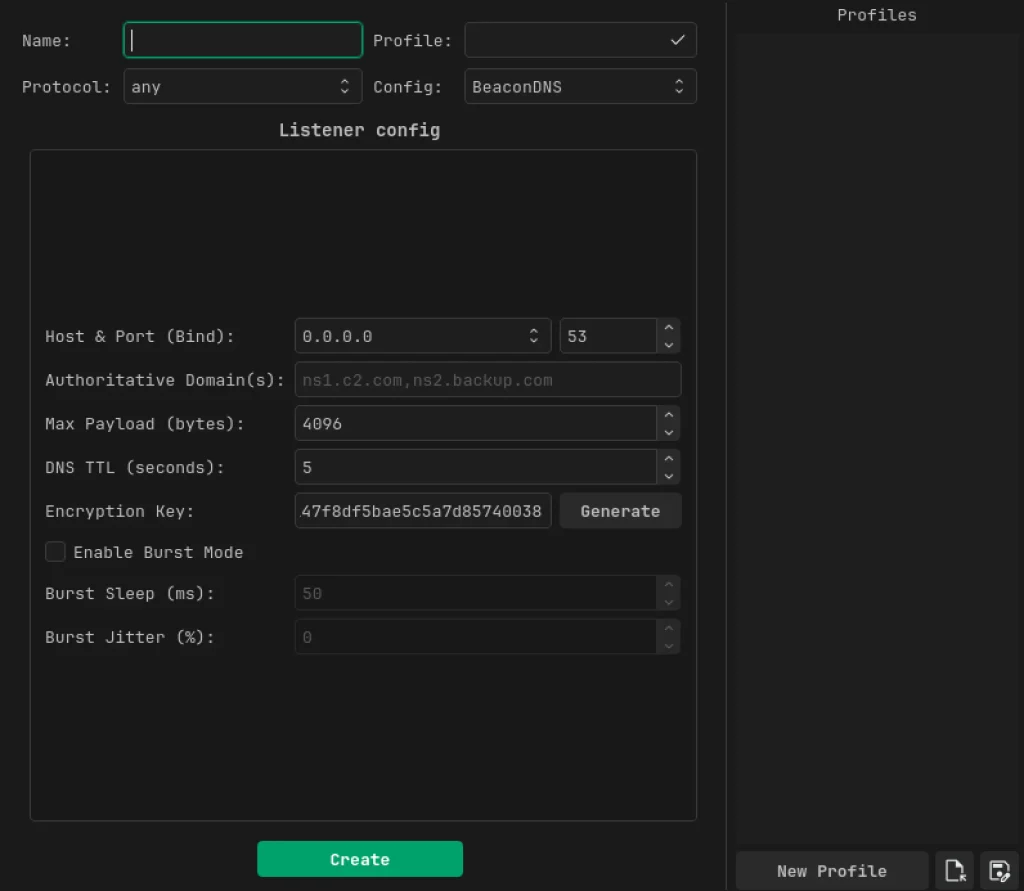Click the Host & Port (Bind) label
This screenshot has height=891, width=1024.
click(139, 336)
